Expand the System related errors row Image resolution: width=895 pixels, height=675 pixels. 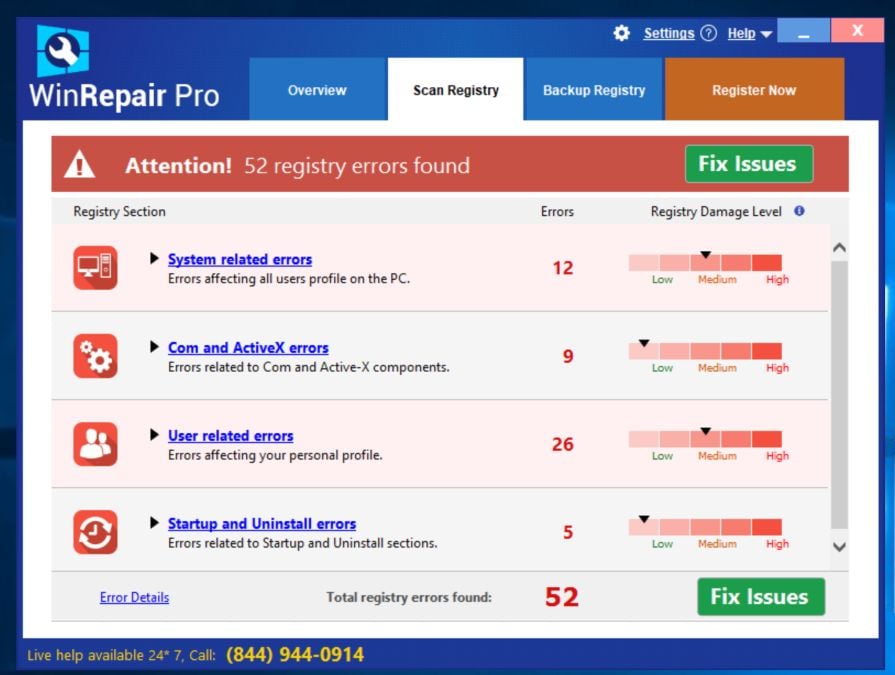pos(154,258)
